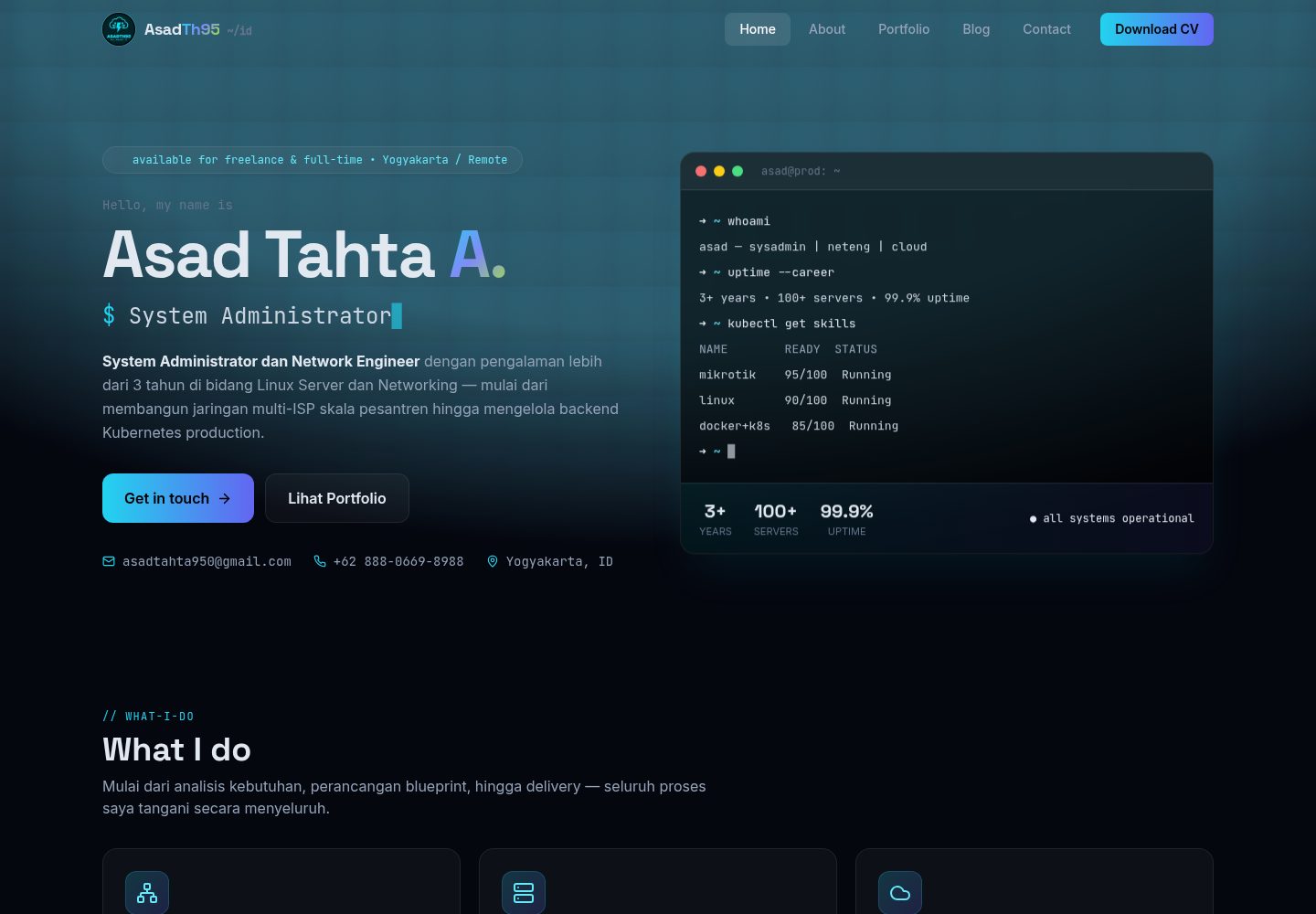Image resolution: width=1316 pixels, height=914 pixels.
Task: Click the 'kubectl get skills' terminal command
Action: pos(791,324)
